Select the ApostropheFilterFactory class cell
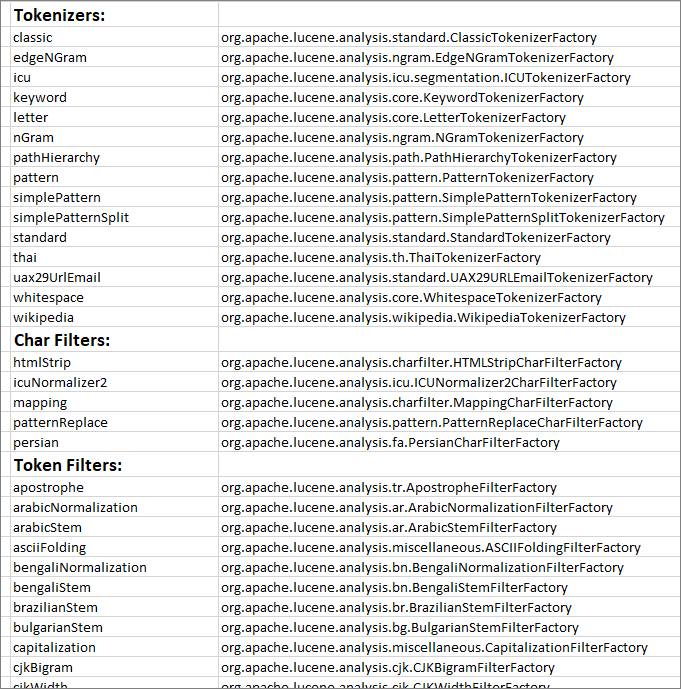 (x=388, y=488)
